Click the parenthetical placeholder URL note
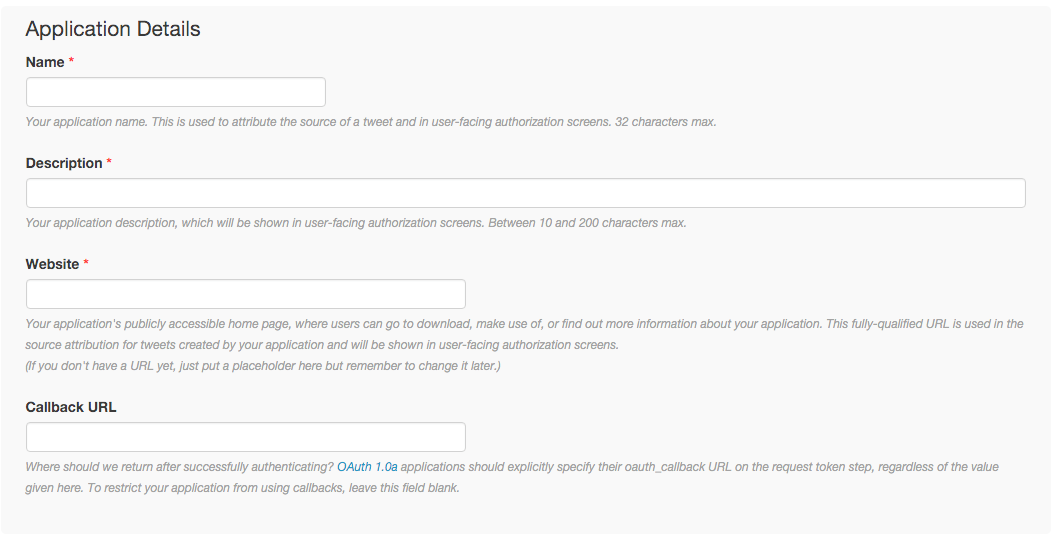The height and width of the screenshot is (557, 1055). [263, 366]
